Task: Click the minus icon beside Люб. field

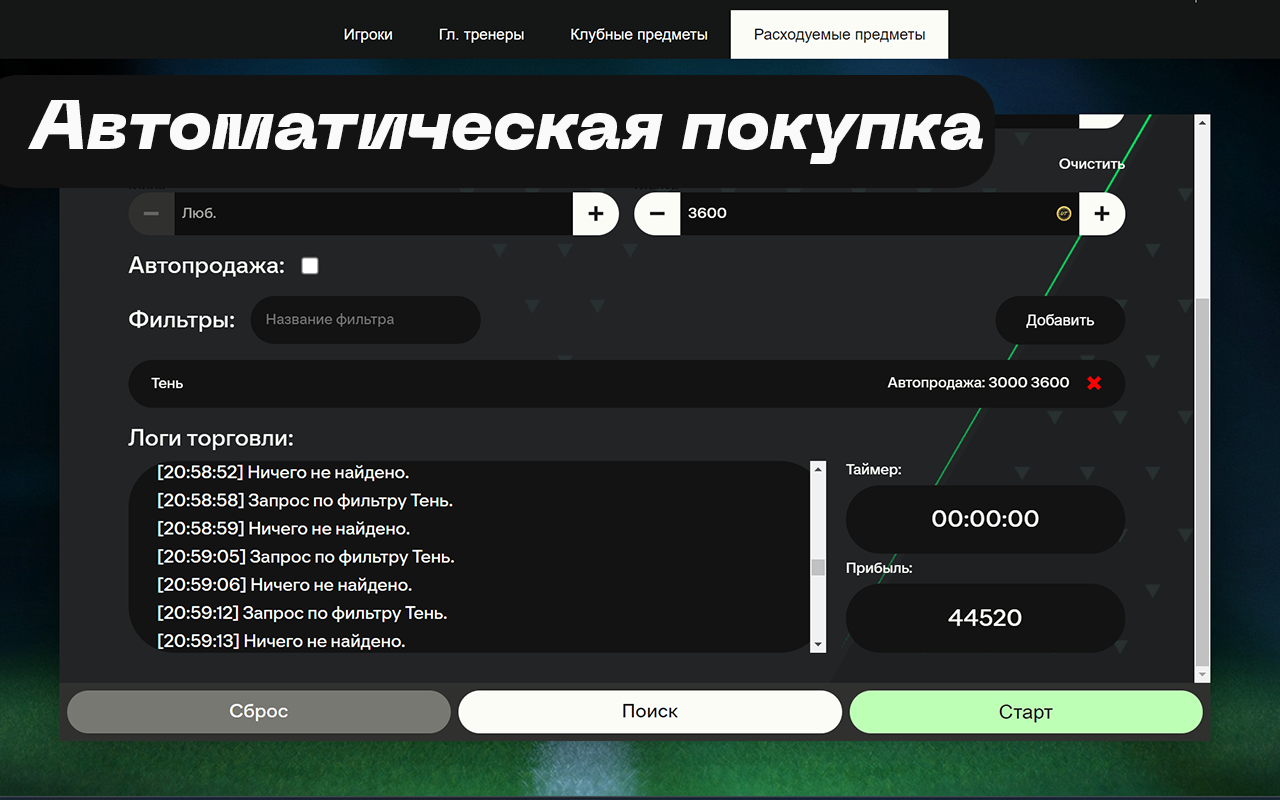Action: pos(150,213)
